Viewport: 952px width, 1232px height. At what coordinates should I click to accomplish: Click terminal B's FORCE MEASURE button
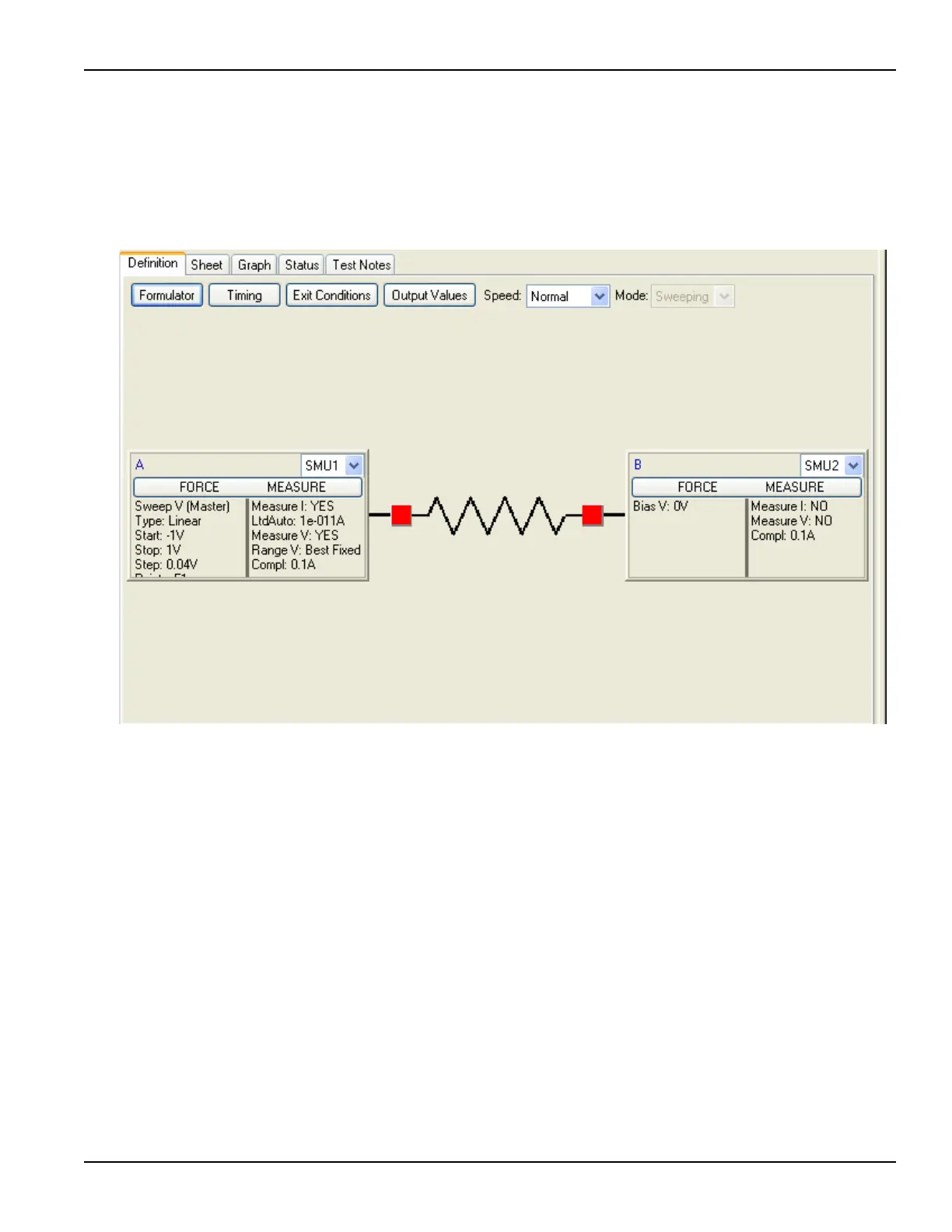pyautogui.click(x=747, y=487)
